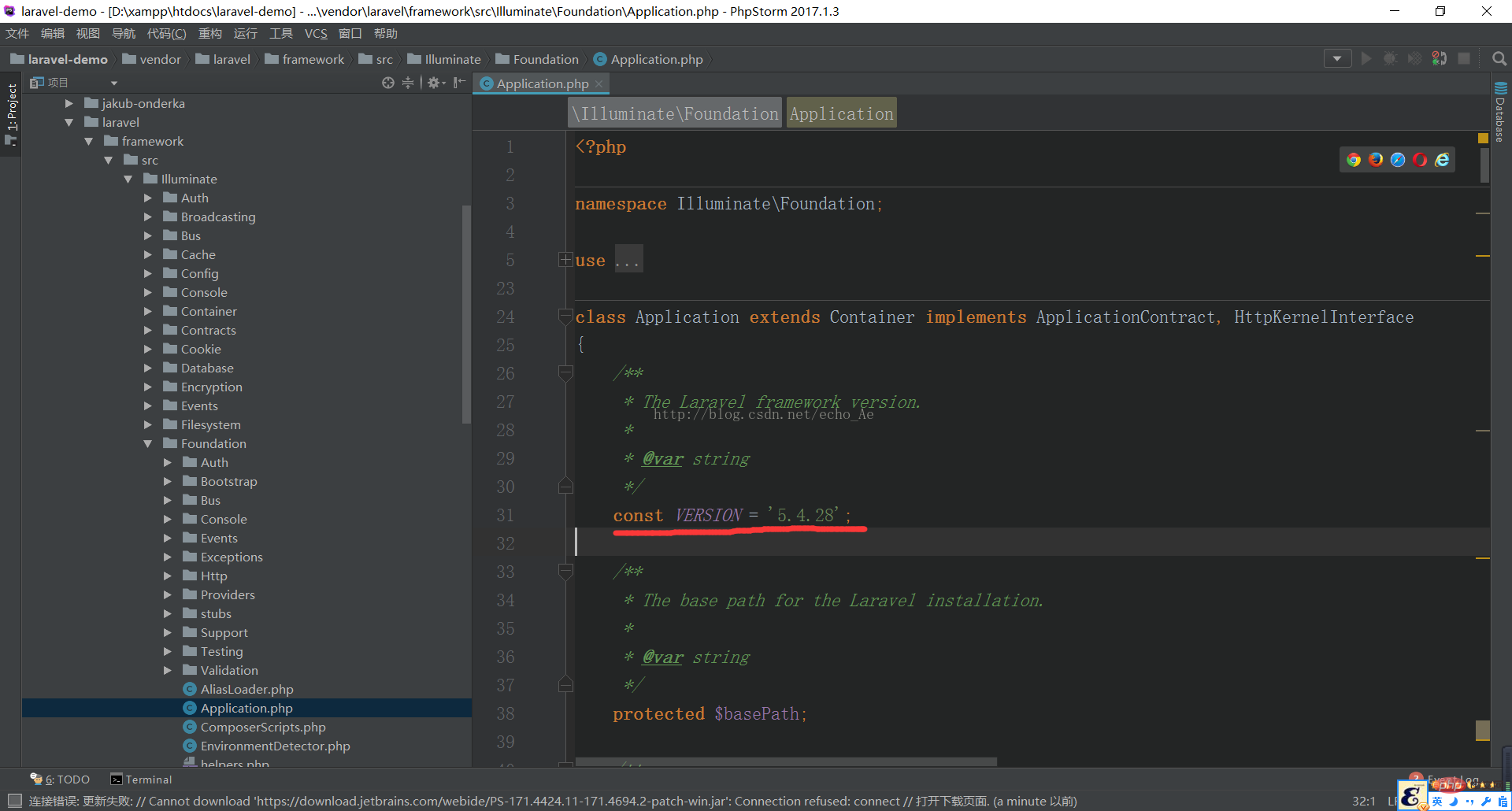Expand the Broadcasting folder
The image size is (1512, 811).
point(147,217)
